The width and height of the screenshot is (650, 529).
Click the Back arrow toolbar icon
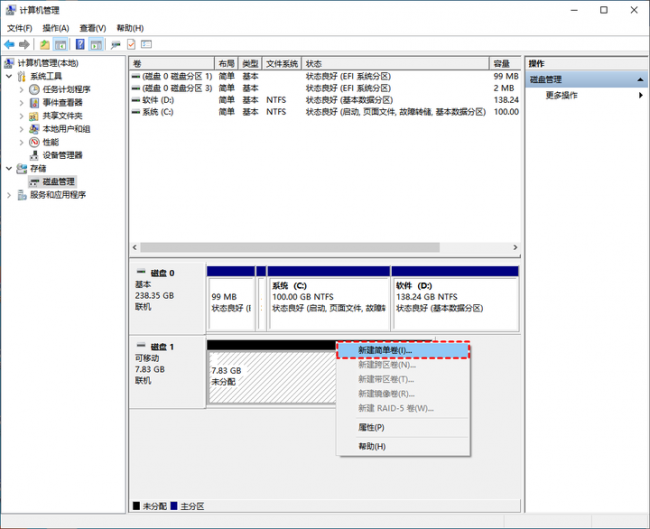point(9,44)
